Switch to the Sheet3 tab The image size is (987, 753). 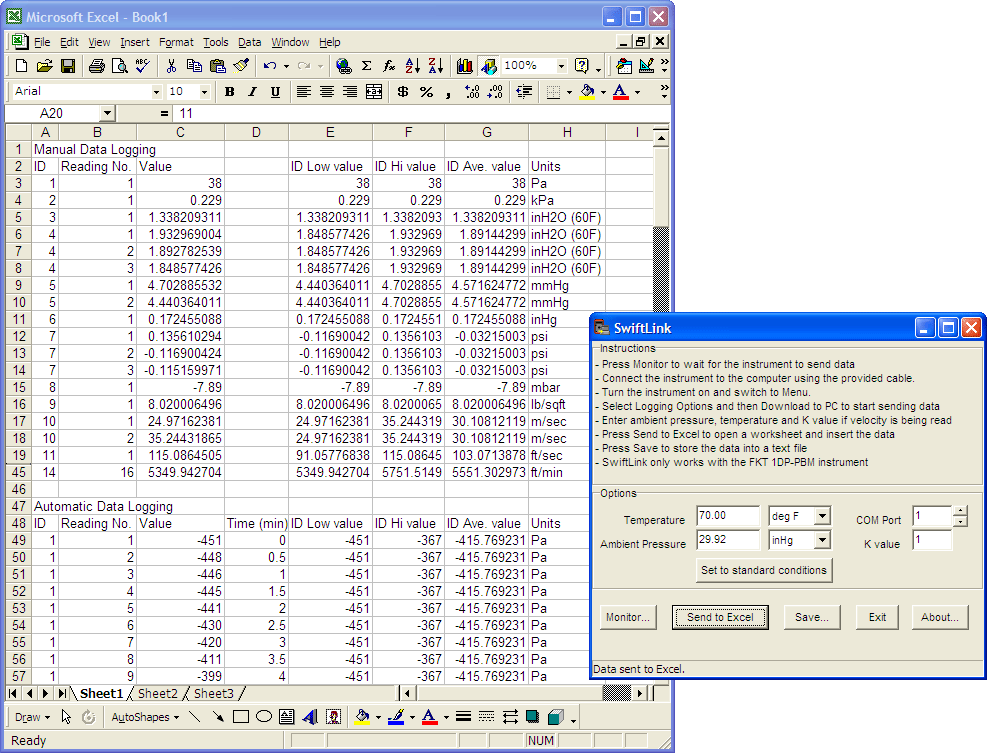click(x=213, y=693)
